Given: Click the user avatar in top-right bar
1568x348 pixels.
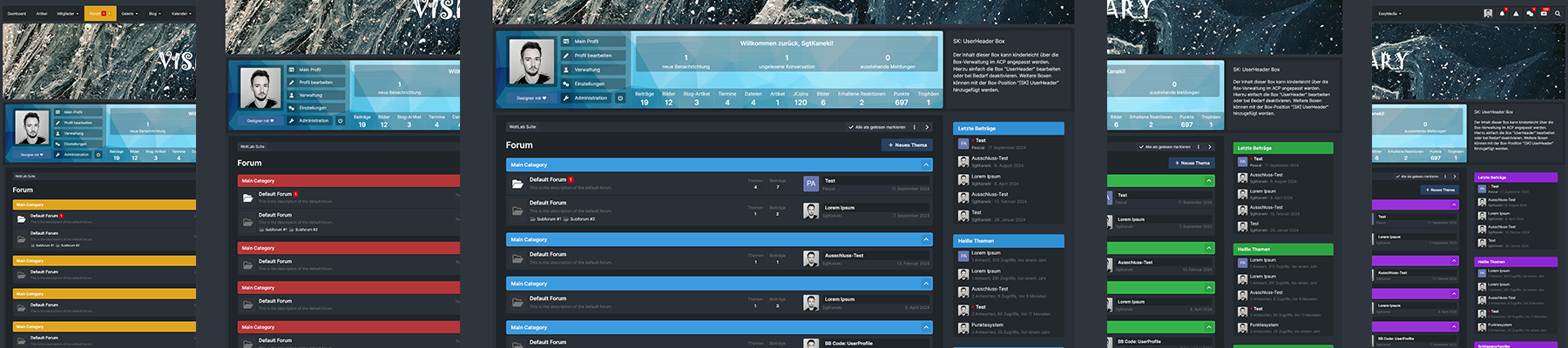Looking at the screenshot, I should [x=1488, y=13].
